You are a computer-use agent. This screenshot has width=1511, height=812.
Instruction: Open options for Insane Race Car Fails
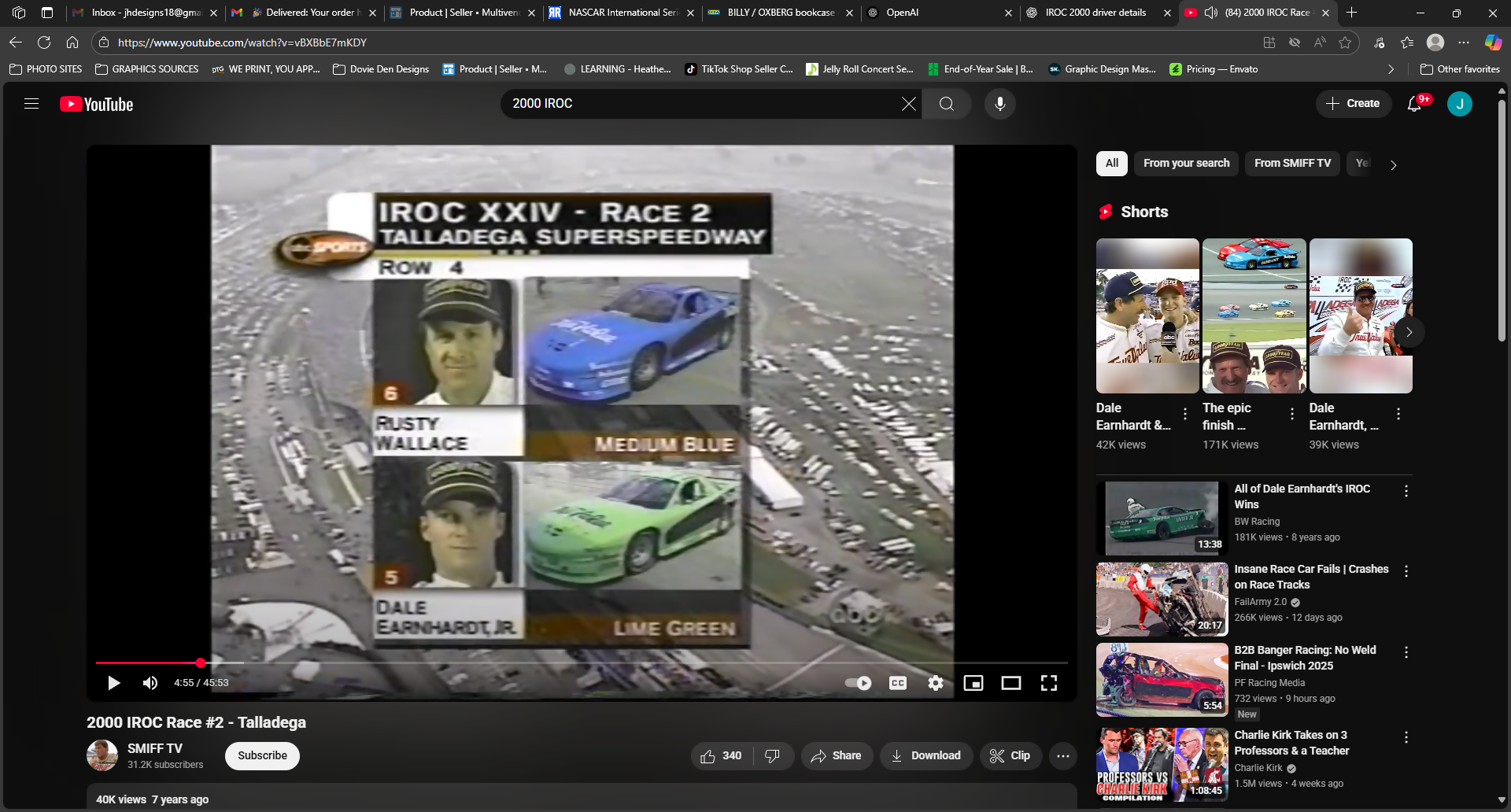point(1406,571)
